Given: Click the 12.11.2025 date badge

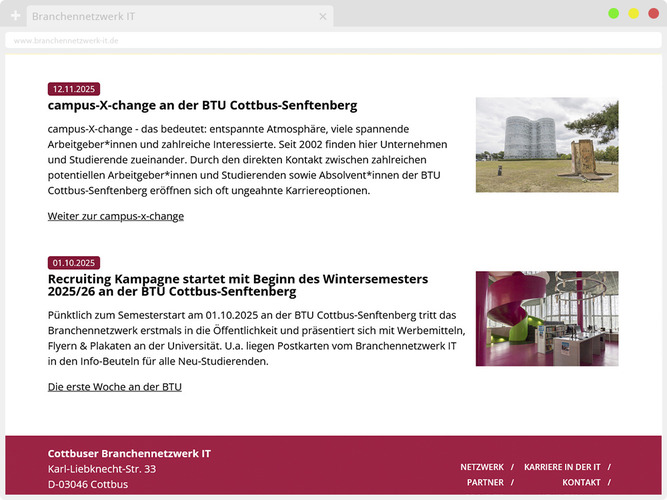Looking at the screenshot, I should point(74,89).
